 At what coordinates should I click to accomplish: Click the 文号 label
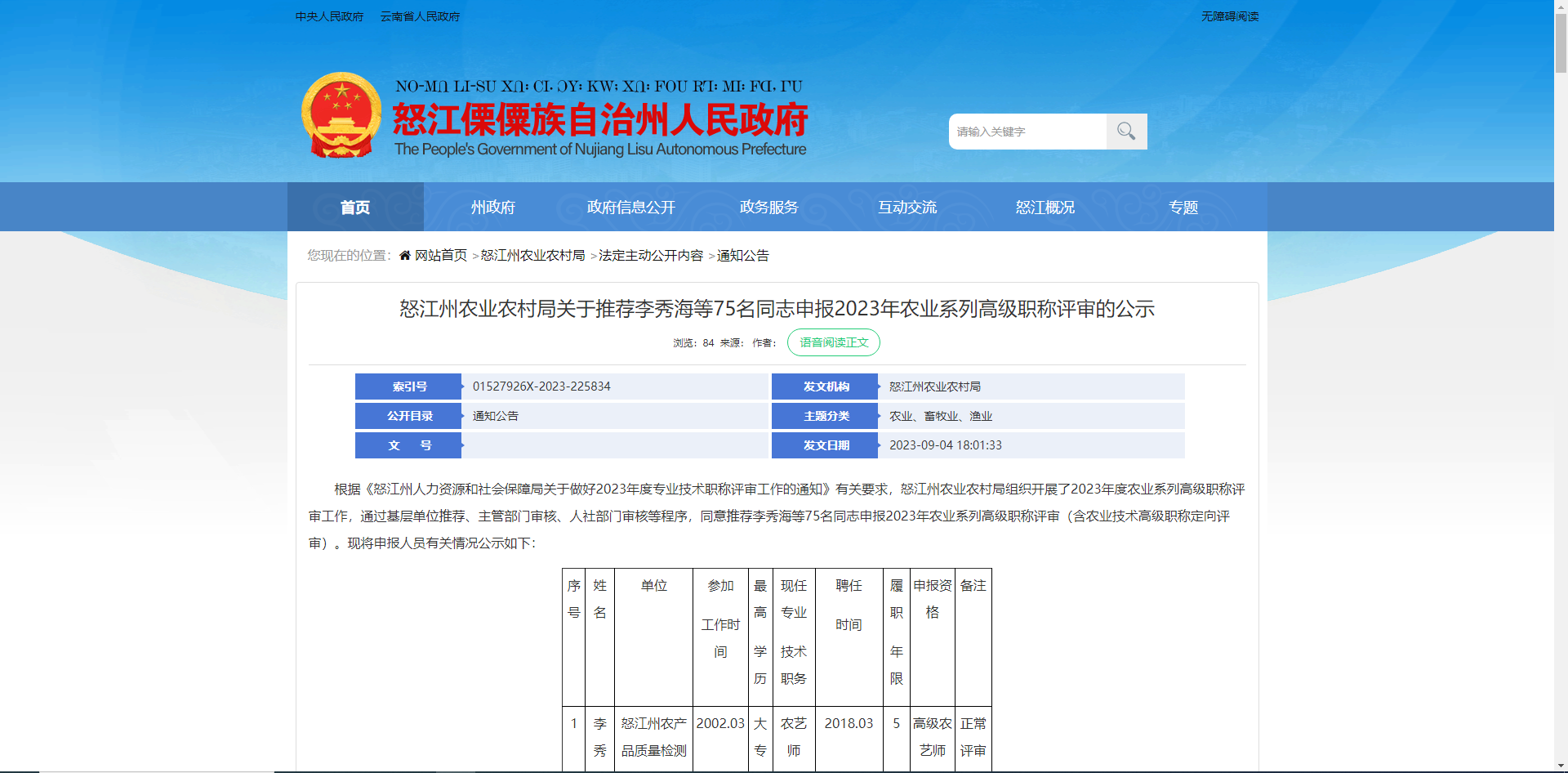tap(409, 445)
